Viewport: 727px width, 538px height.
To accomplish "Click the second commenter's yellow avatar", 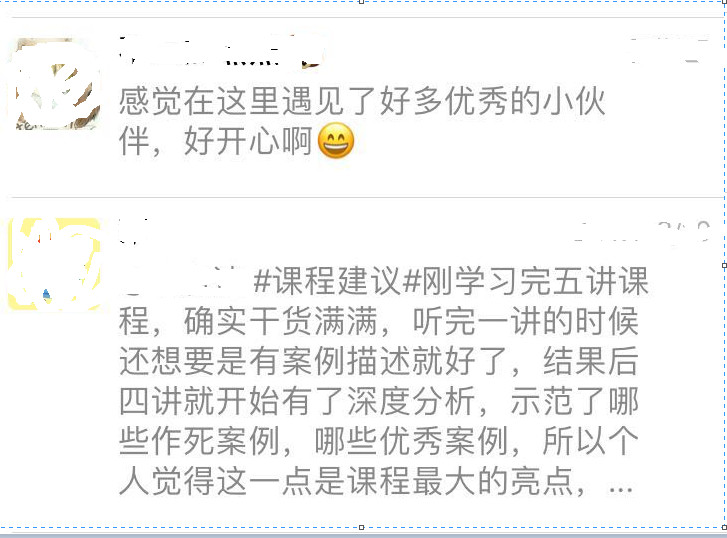I will pyautogui.click(x=54, y=264).
